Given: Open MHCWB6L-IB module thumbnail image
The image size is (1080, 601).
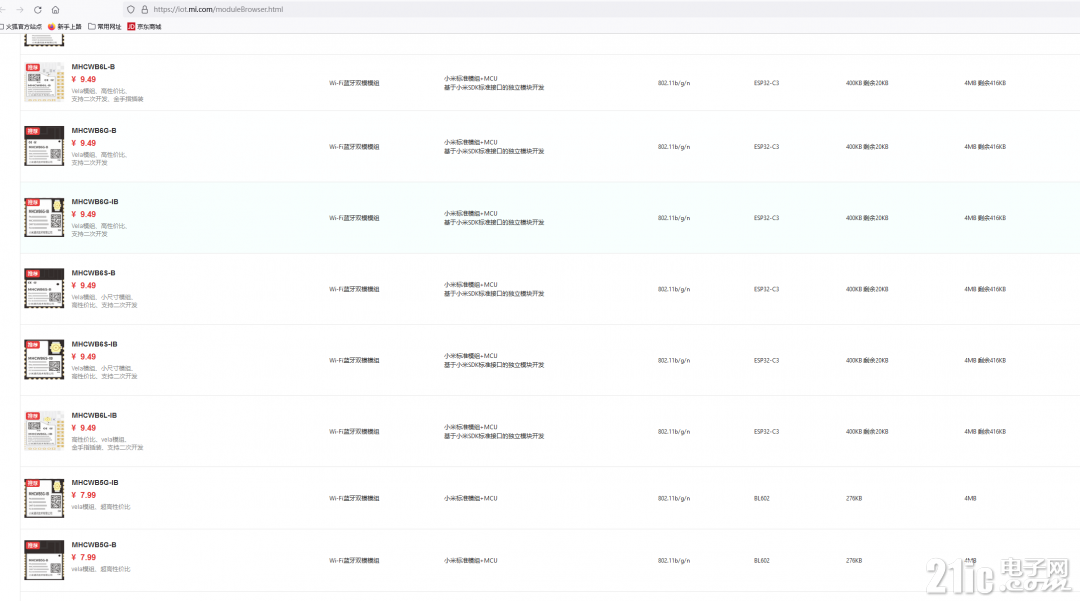Looking at the screenshot, I should pos(44,431).
